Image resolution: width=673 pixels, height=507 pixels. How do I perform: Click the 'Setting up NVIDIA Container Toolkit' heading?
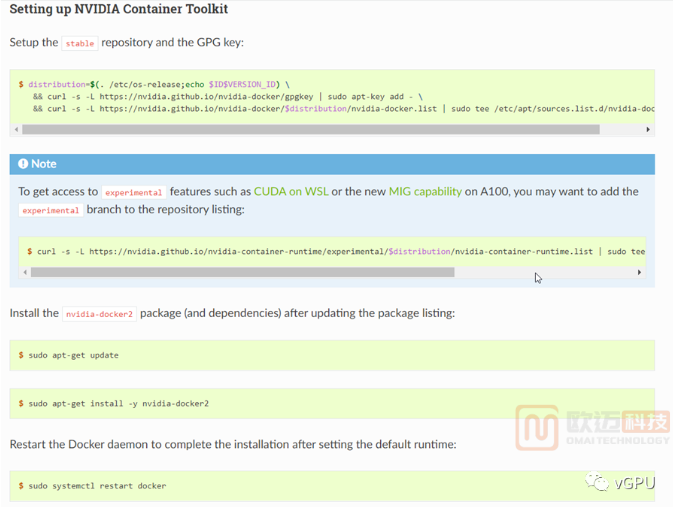coord(118,9)
